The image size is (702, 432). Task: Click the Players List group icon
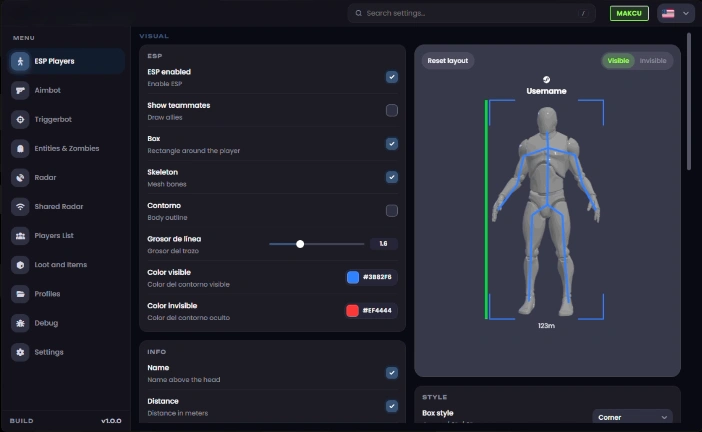(x=20, y=236)
